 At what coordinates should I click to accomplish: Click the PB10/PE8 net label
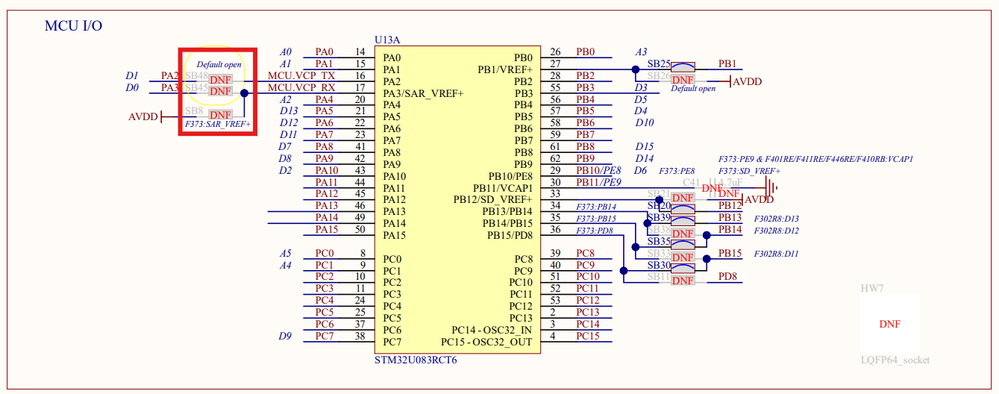click(x=599, y=170)
